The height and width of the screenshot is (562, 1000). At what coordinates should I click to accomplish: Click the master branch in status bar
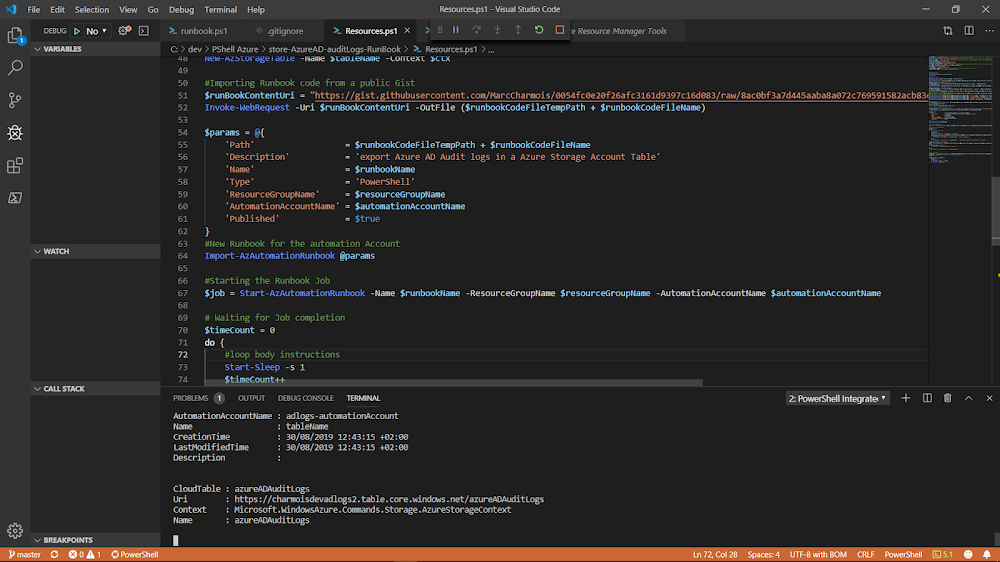tap(25, 554)
